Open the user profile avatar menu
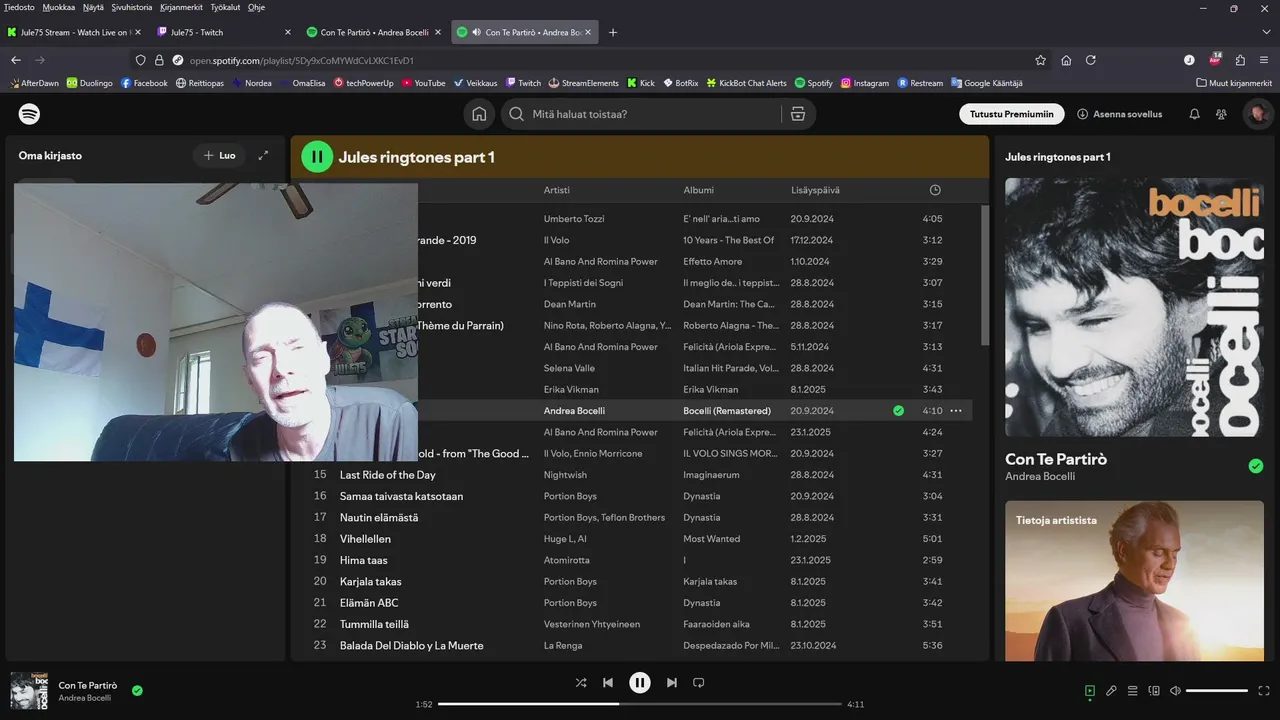Image resolution: width=1280 pixels, height=720 pixels. (1257, 114)
